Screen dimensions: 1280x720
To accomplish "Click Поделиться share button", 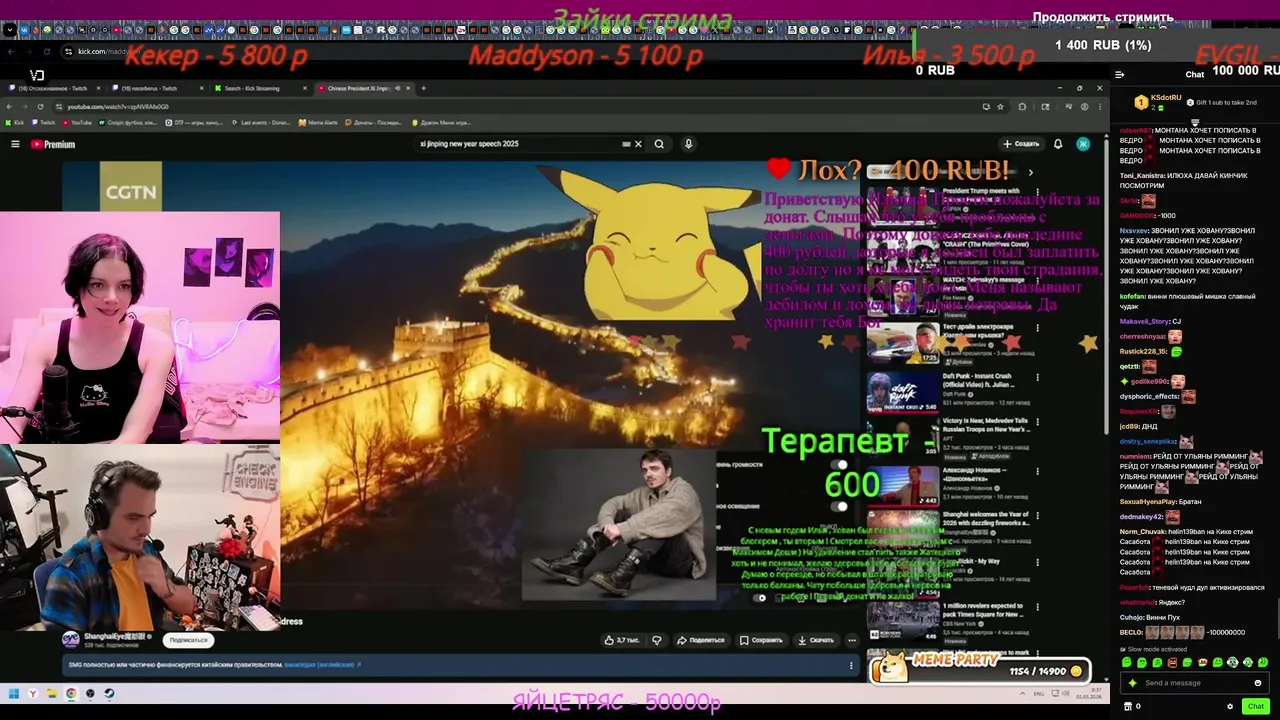I will point(701,640).
